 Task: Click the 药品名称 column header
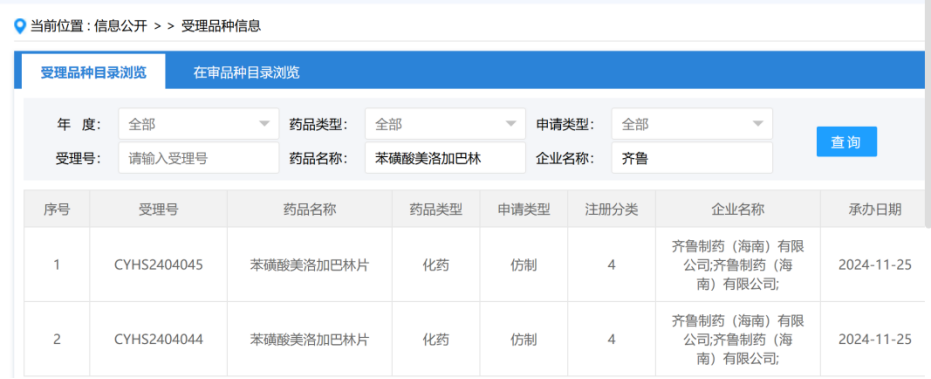[309, 209]
